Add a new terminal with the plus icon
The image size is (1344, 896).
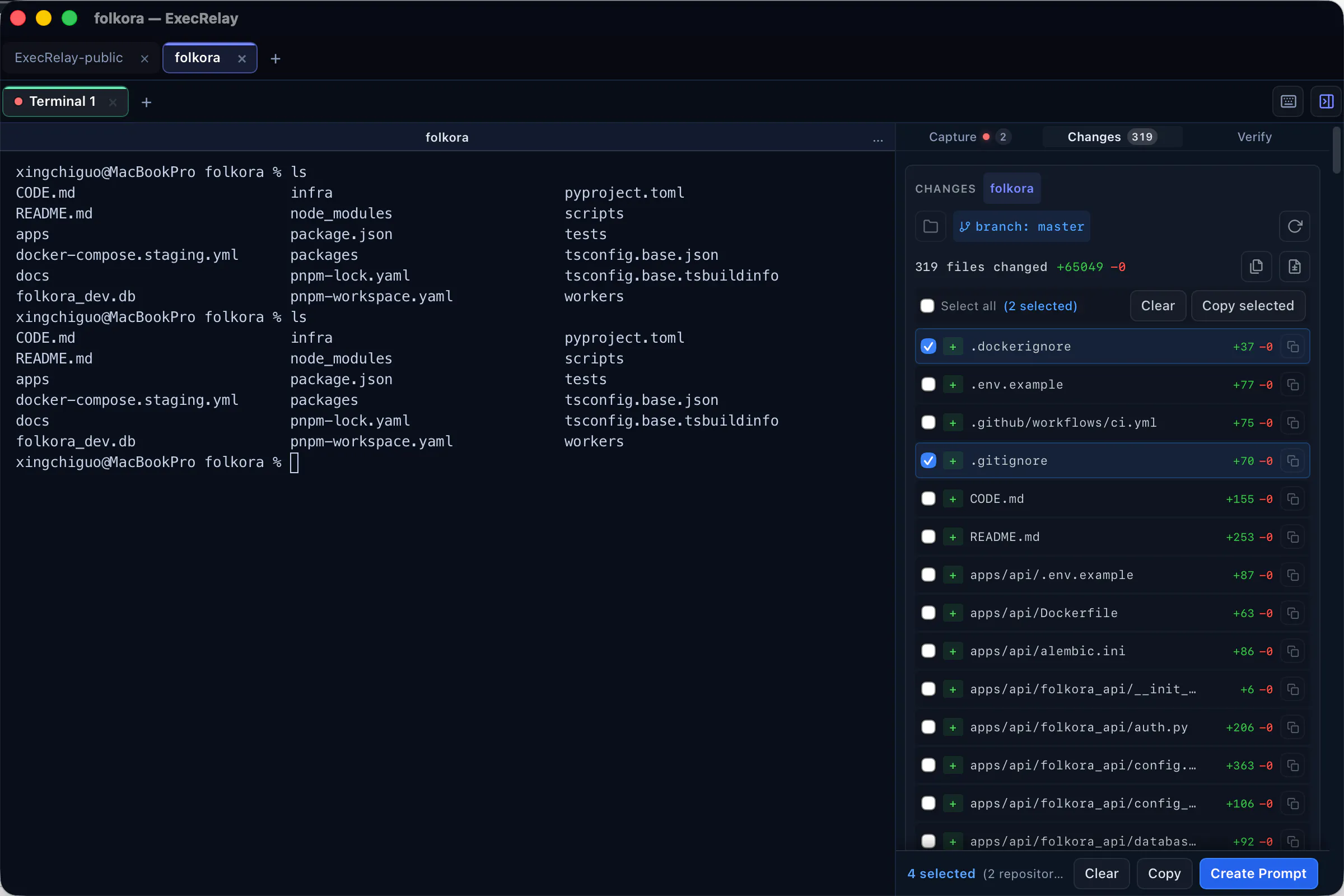point(146,102)
